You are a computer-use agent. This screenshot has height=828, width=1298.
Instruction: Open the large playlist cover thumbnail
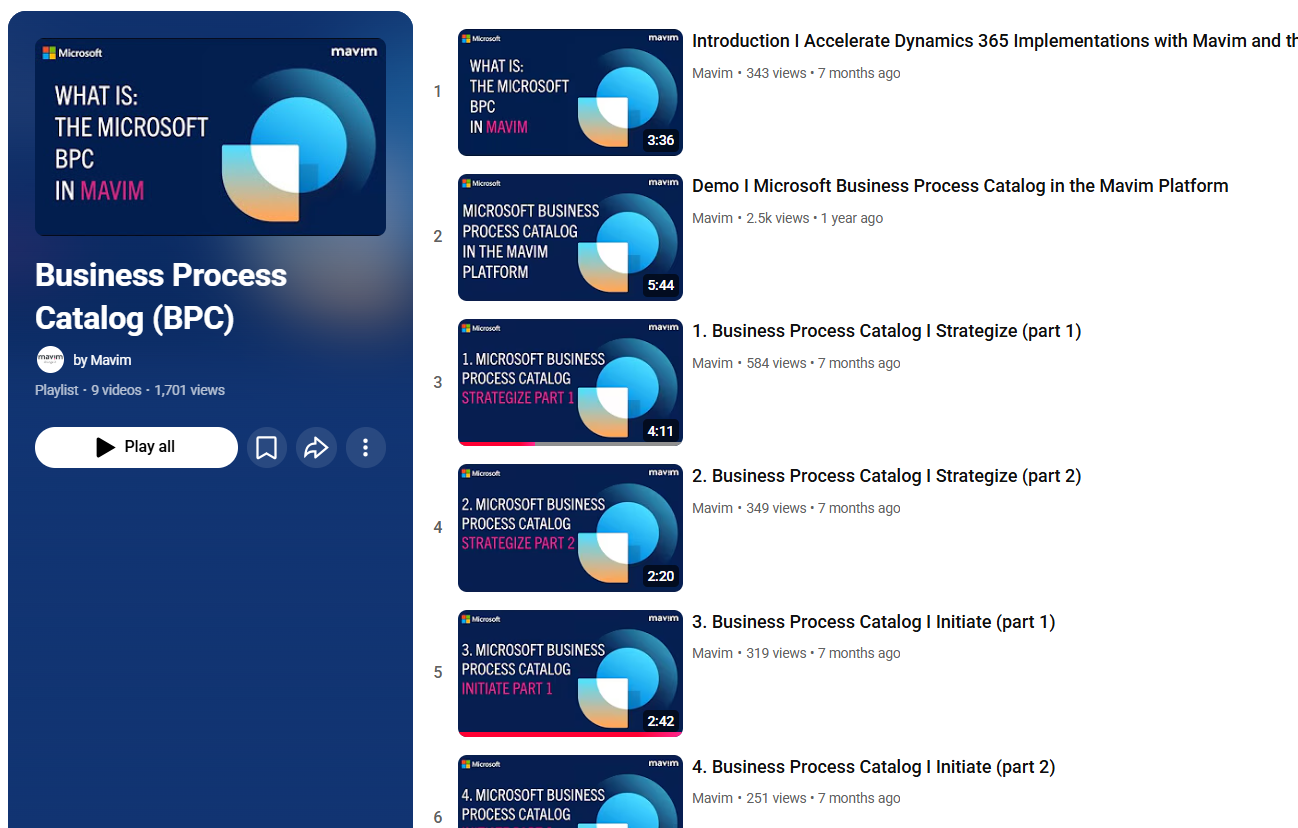[x=210, y=137]
